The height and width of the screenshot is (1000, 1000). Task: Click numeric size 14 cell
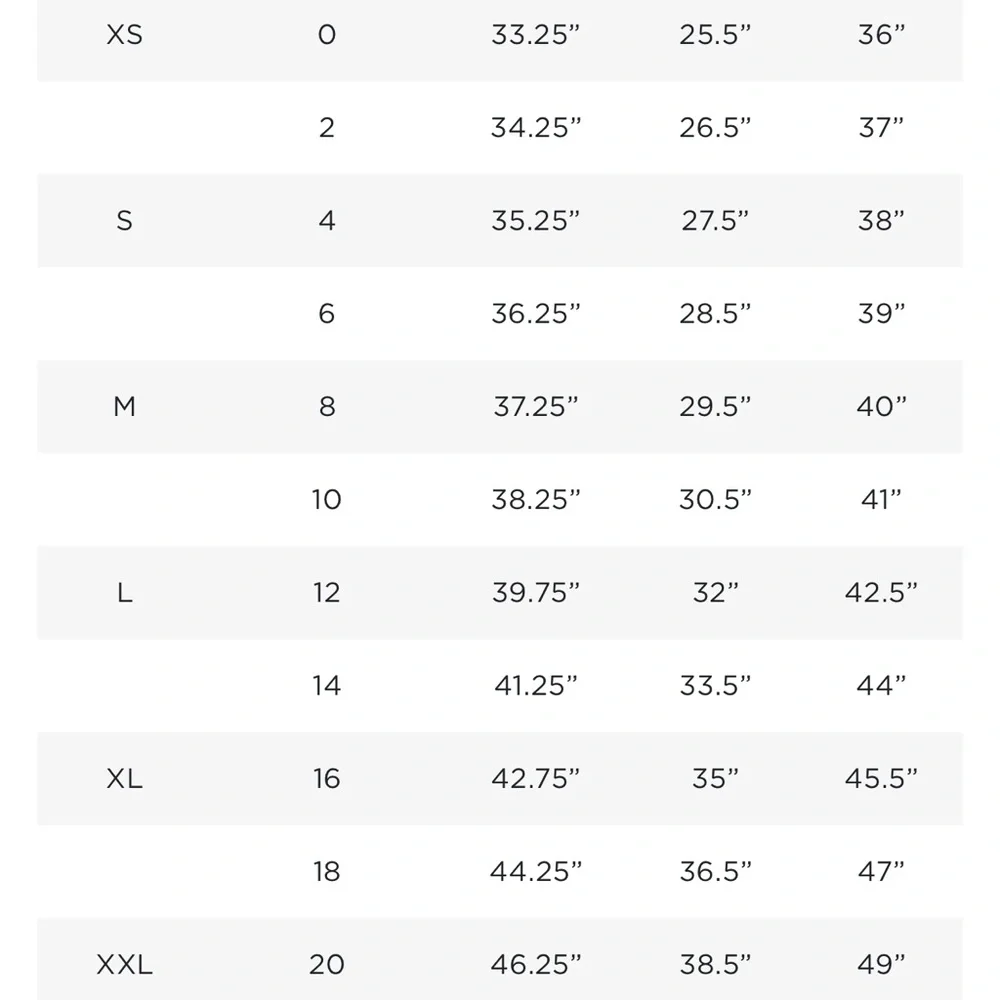pyautogui.click(x=327, y=686)
